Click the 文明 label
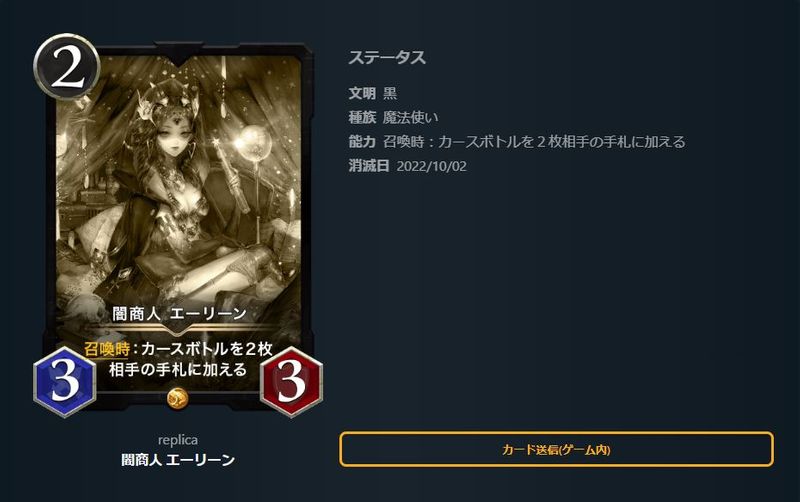Image resolution: width=800 pixels, height=502 pixels. click(x=362, y=93)
